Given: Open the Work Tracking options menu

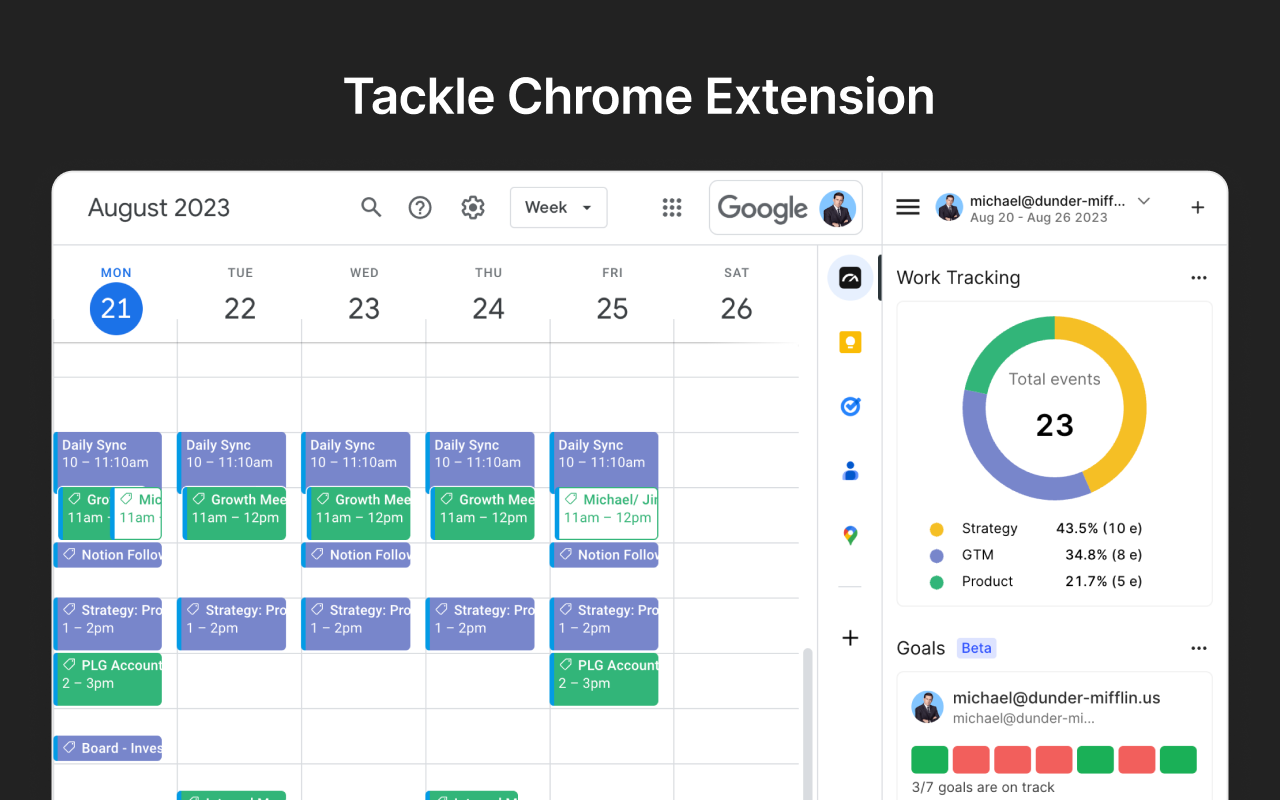Looking at the screenshot, I should [x=1198, y=277].
